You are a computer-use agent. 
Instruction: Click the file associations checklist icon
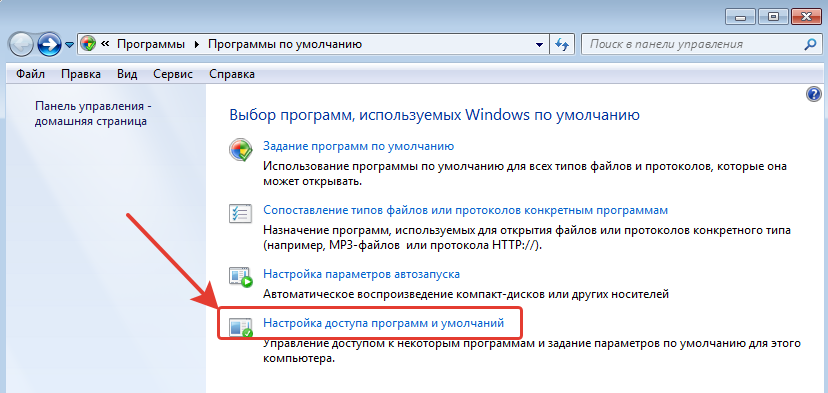click(x=241, y=212)
